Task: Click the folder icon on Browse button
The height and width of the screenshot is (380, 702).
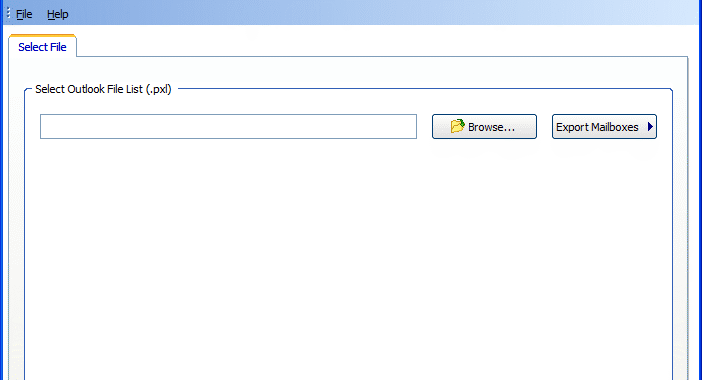Action: (458, 126)
